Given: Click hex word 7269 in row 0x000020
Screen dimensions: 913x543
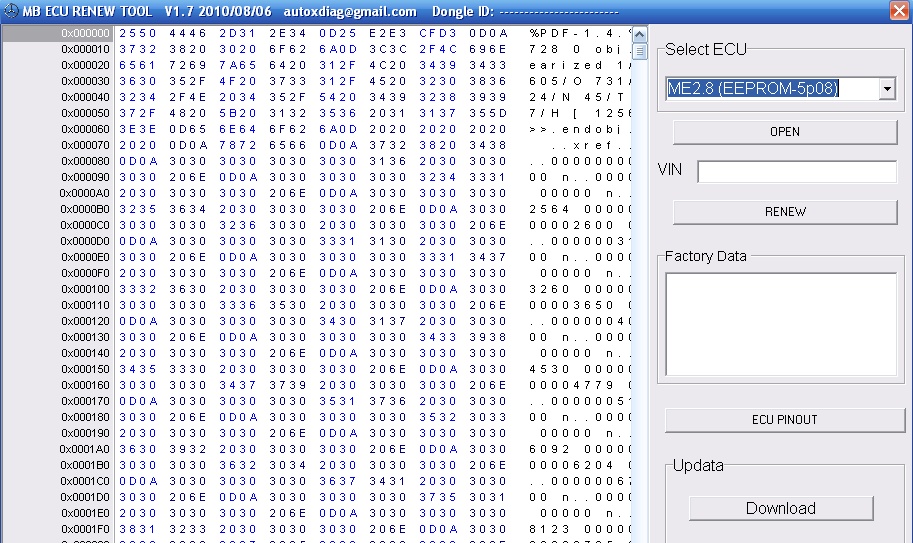Looking at the screenshot, I should 188,65.
